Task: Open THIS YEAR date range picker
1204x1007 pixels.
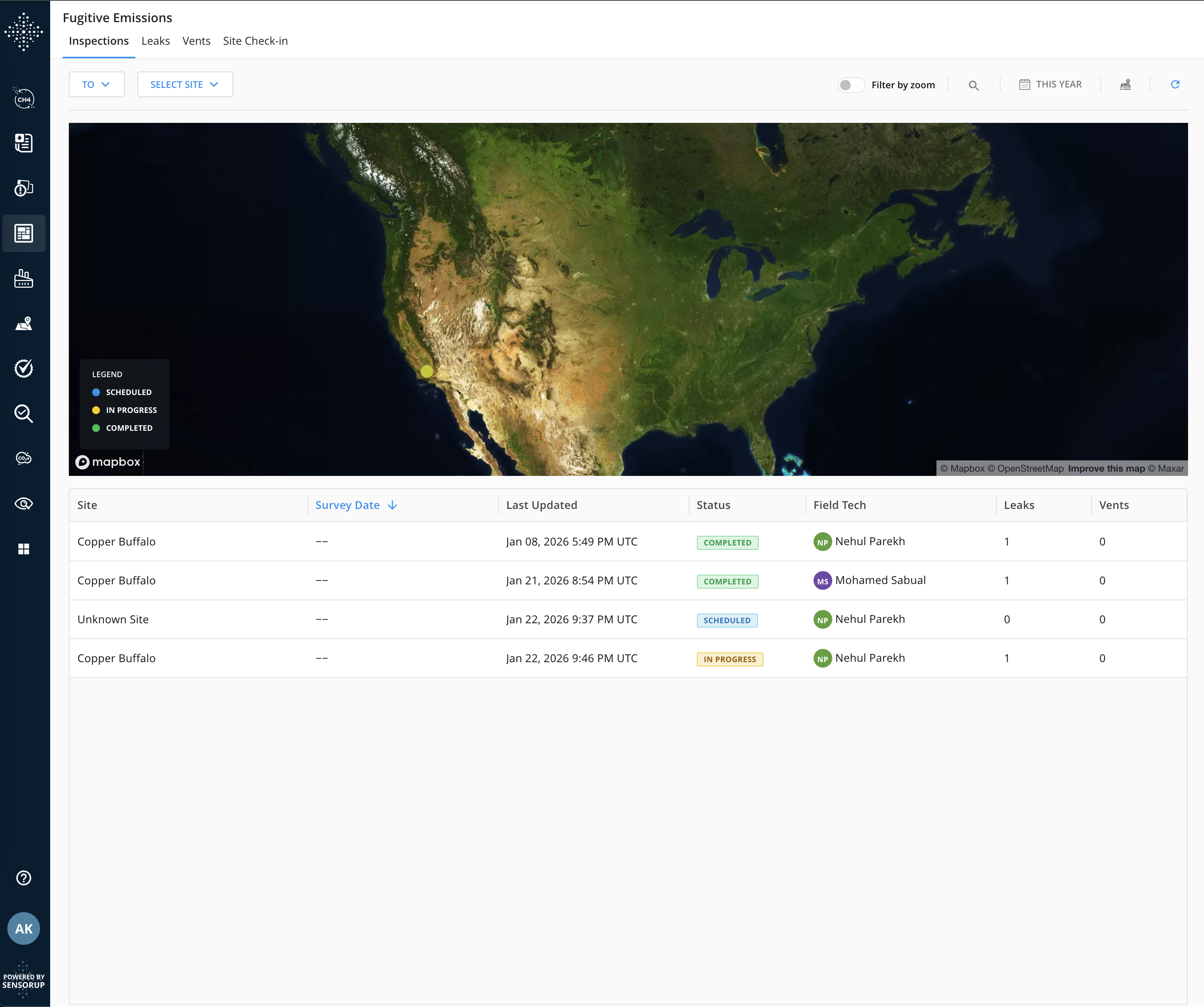Action: pyautogui.click(x=1050, y=84)
